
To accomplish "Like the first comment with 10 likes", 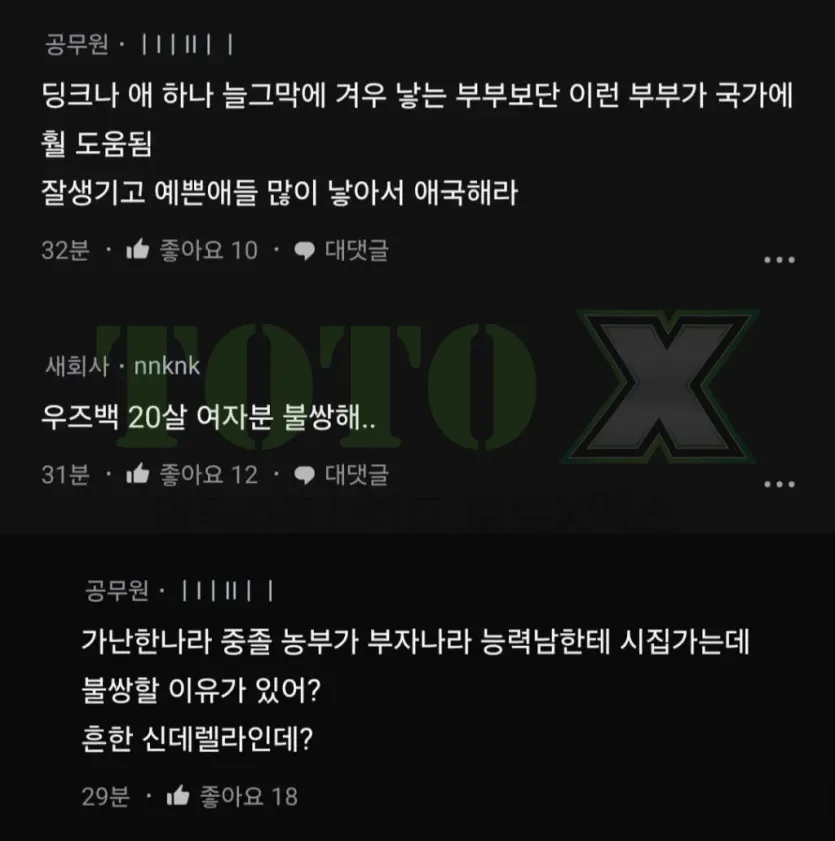I will tap(137, 249).
